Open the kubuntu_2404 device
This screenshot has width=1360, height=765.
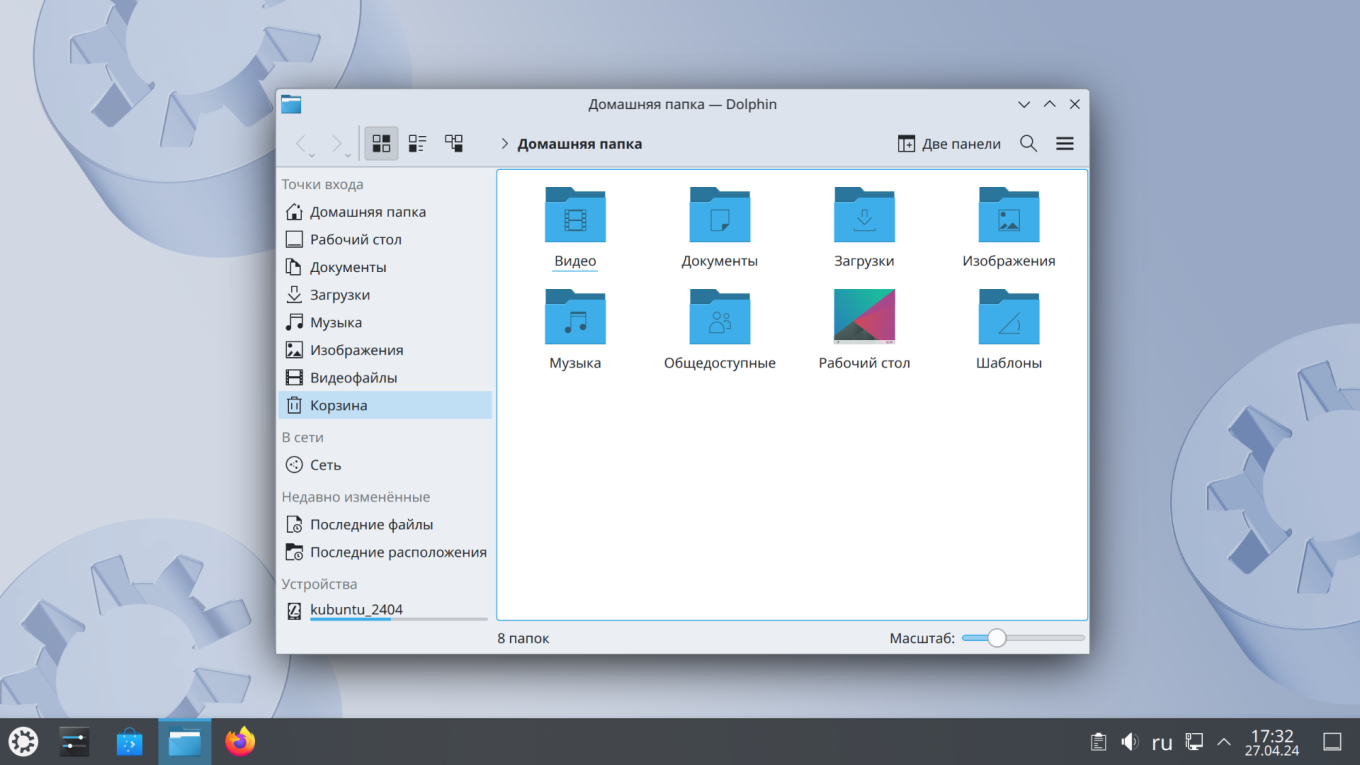tap(386, 611)
